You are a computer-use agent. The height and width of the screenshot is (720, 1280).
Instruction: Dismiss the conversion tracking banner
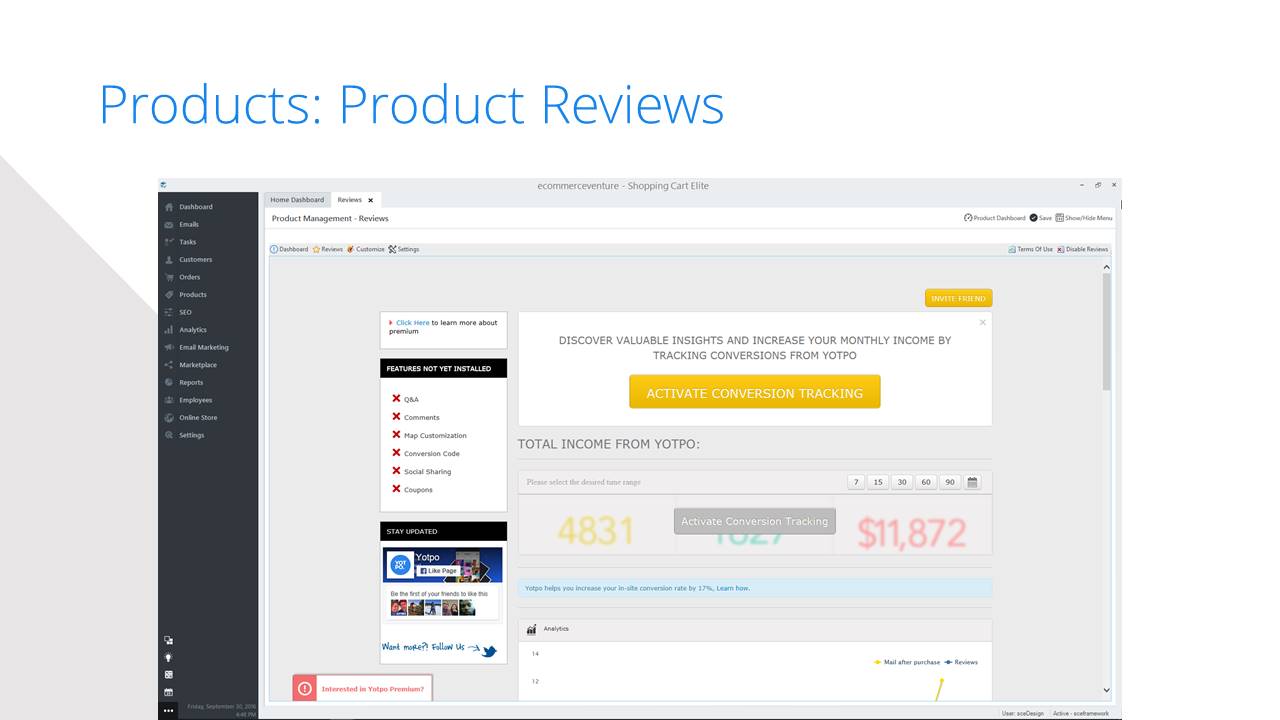(x=982, y=322)
